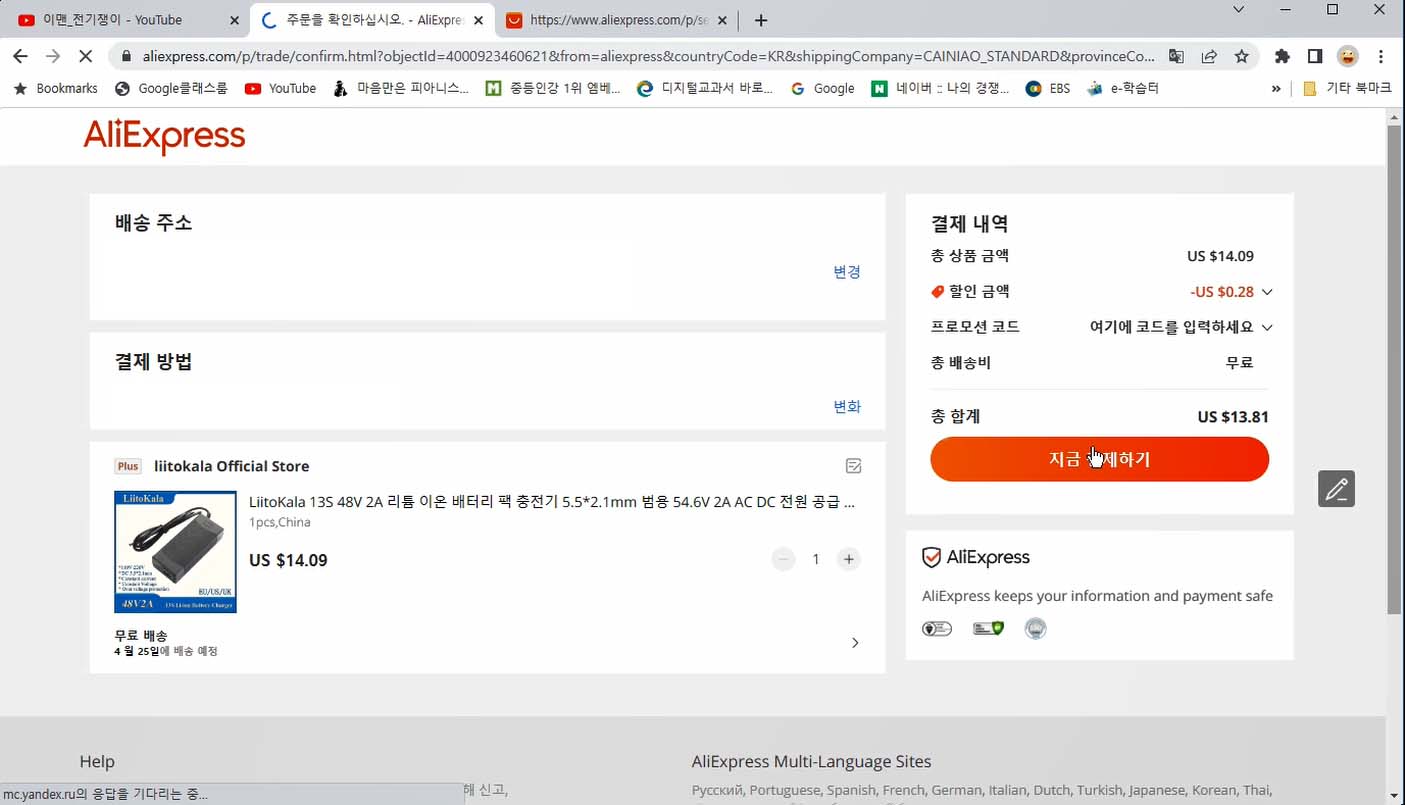The image size is (1405, 805).
Task: Open the Chrome three-dot menu
Action: click(x=1381, y=56)
